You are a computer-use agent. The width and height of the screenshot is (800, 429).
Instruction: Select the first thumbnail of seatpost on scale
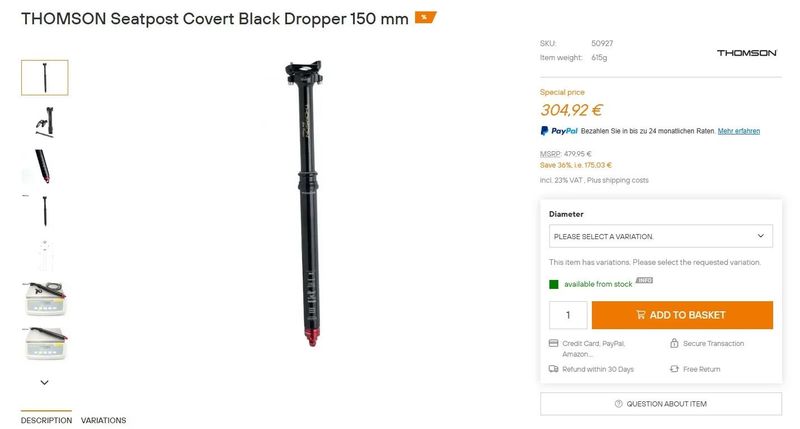44,299
